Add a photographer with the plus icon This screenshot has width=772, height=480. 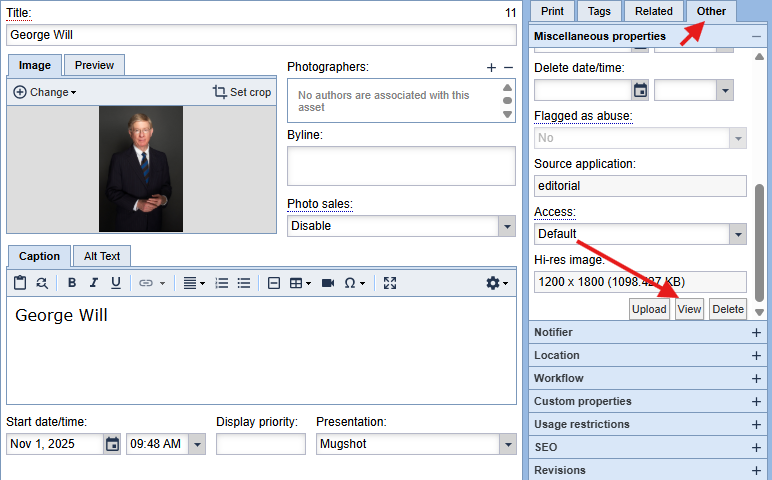pos(491,67)
